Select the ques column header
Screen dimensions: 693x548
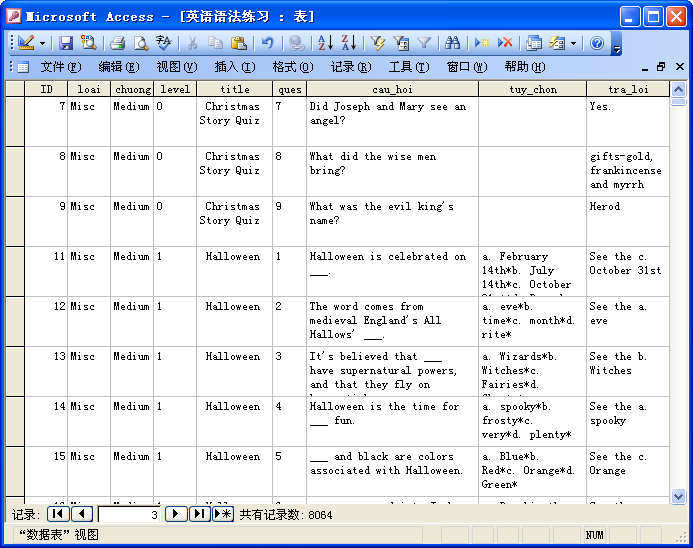pyautogui.click(x=289, y=89)
